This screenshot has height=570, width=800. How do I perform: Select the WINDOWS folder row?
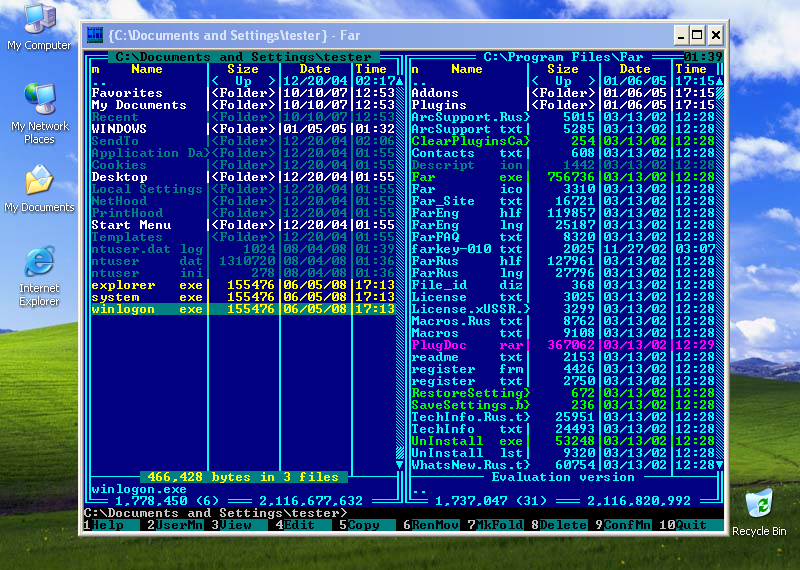pyautogui.click(x=243, y=129)
